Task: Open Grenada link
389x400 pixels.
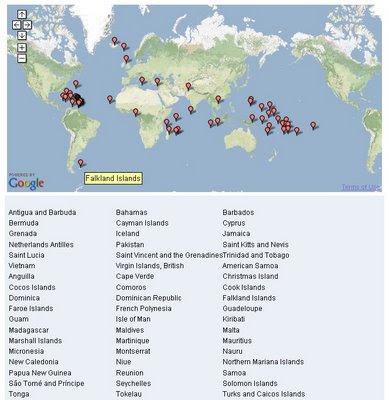Action: point(23,234)
